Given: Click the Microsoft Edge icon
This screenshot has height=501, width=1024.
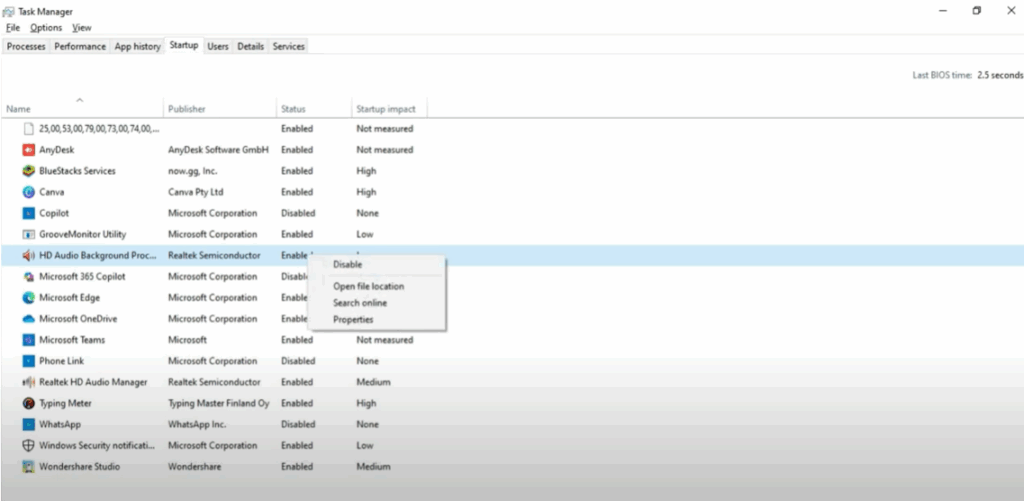Looking at the screenshot, I should pyautogui.click(x=28, y=298).
